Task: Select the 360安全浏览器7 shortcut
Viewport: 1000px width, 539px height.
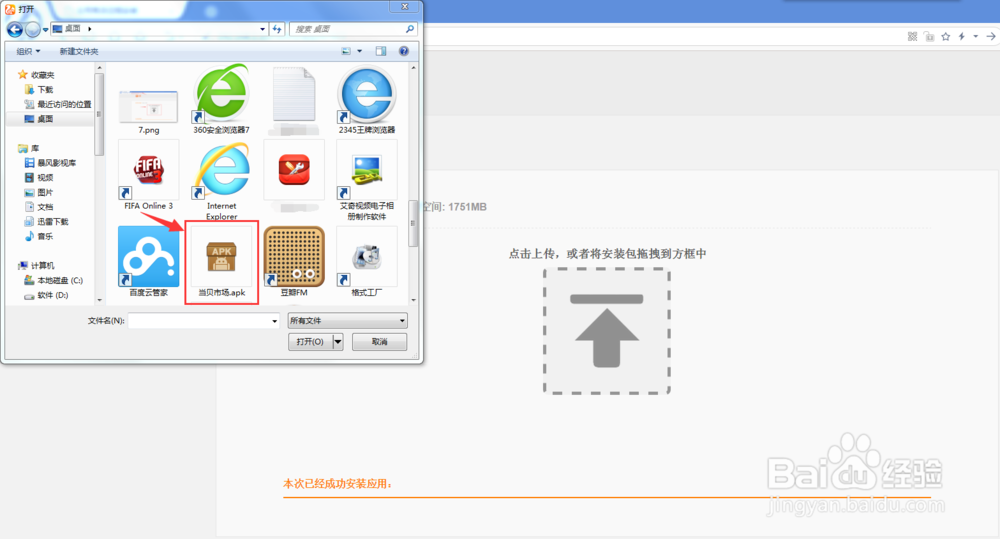Action: point(221,99)
